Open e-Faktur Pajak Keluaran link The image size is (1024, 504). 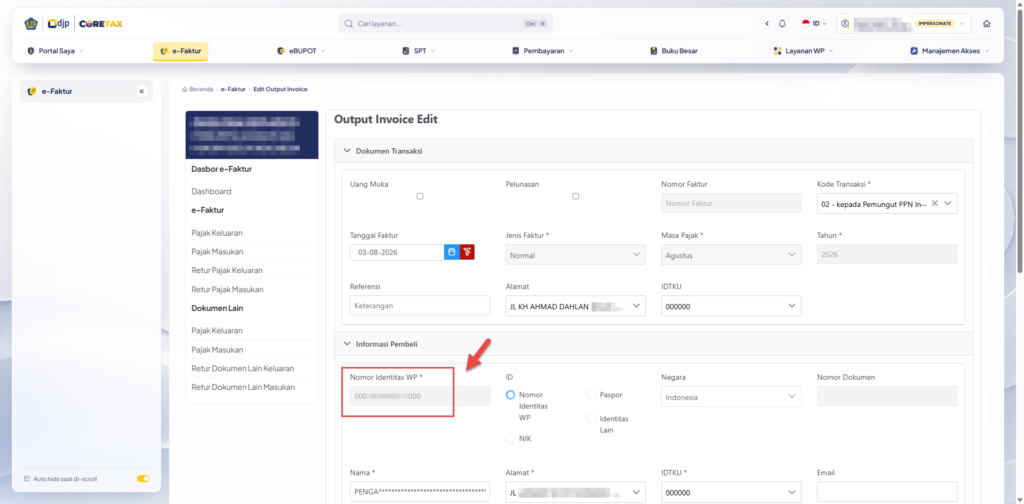(x=217, y=233)
